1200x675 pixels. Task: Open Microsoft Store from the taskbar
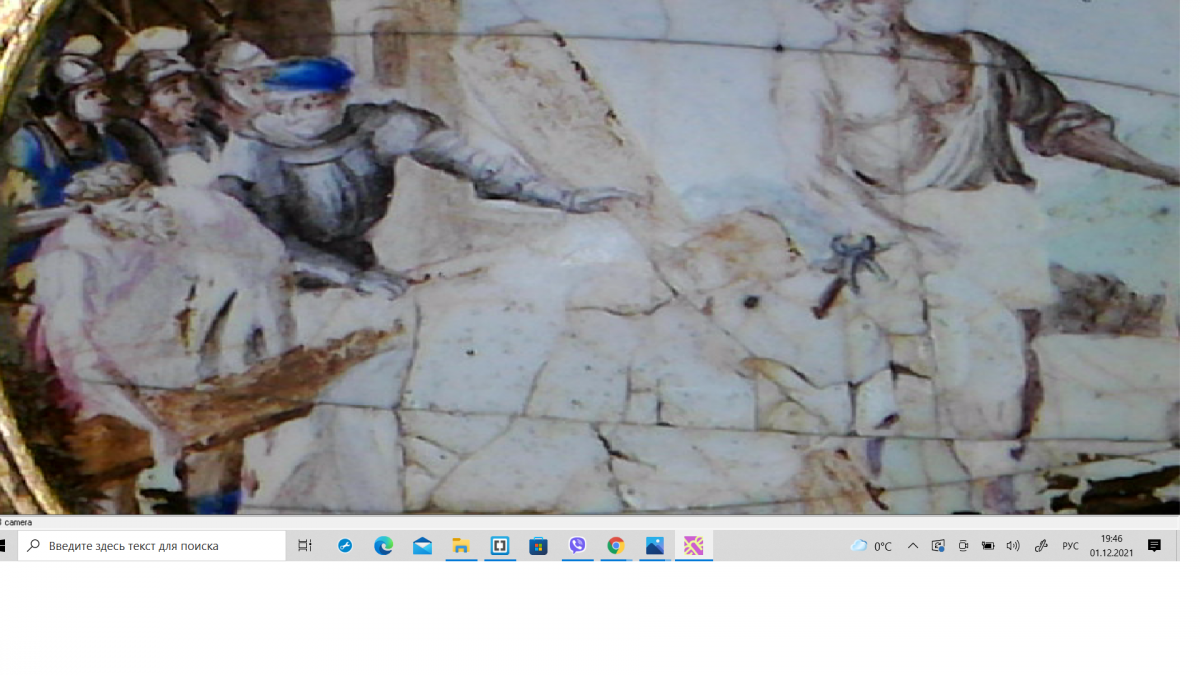[539, 546]
